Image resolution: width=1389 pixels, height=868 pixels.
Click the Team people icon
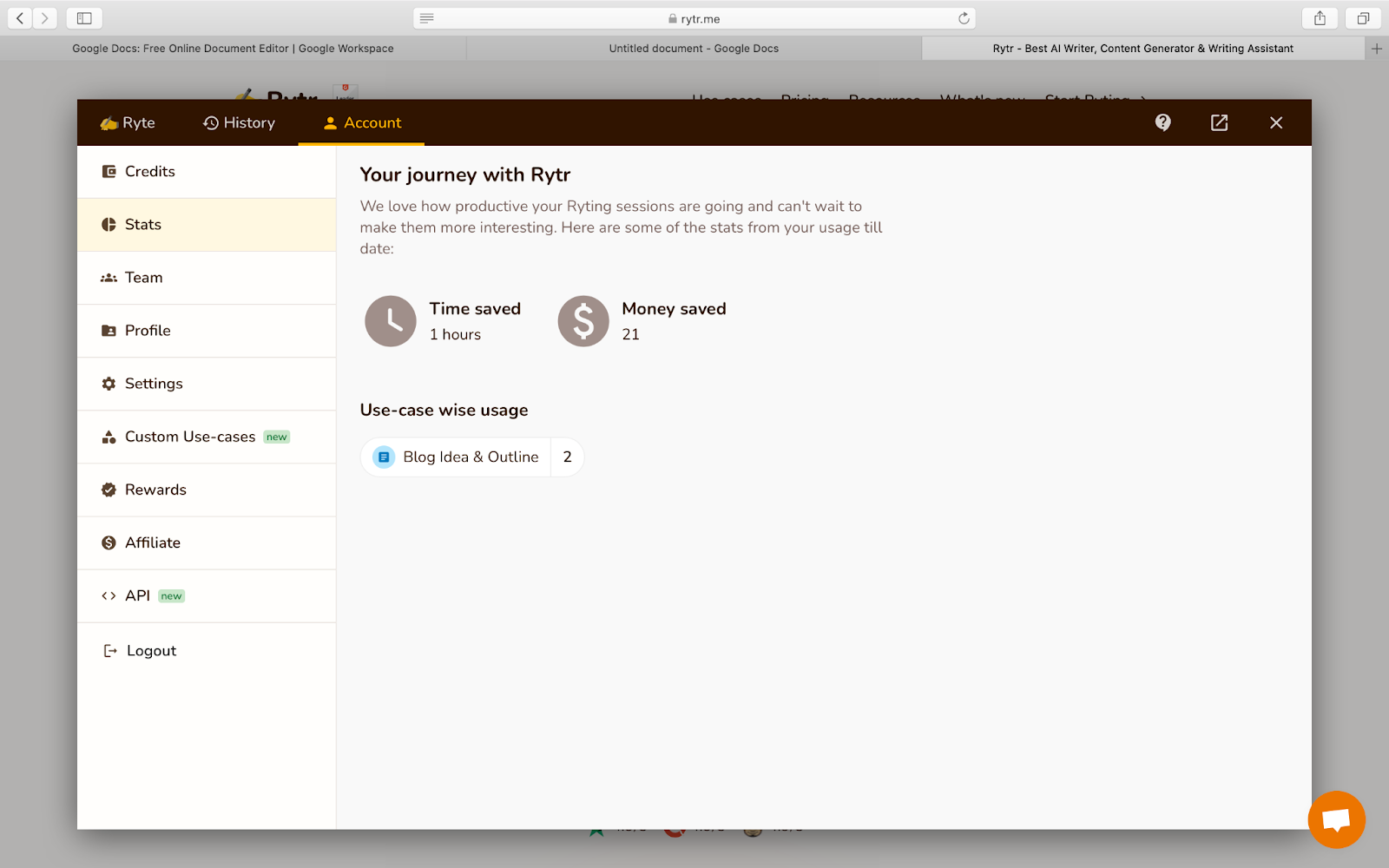[x=109, y=278]
